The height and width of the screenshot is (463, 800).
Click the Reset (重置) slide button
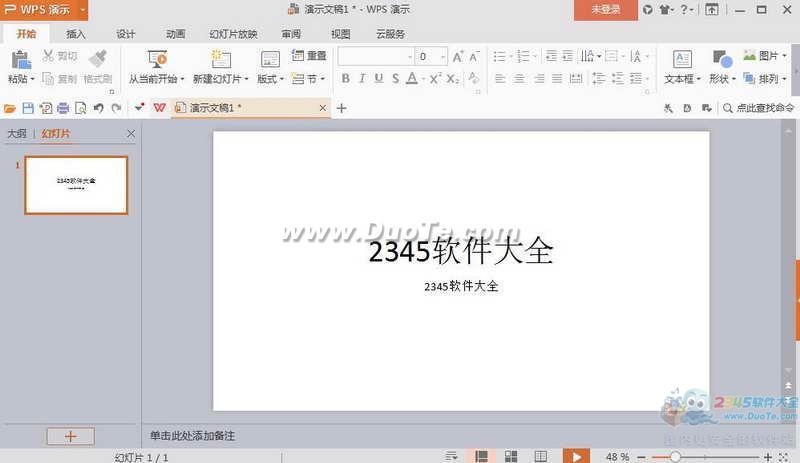coord(309,55)
